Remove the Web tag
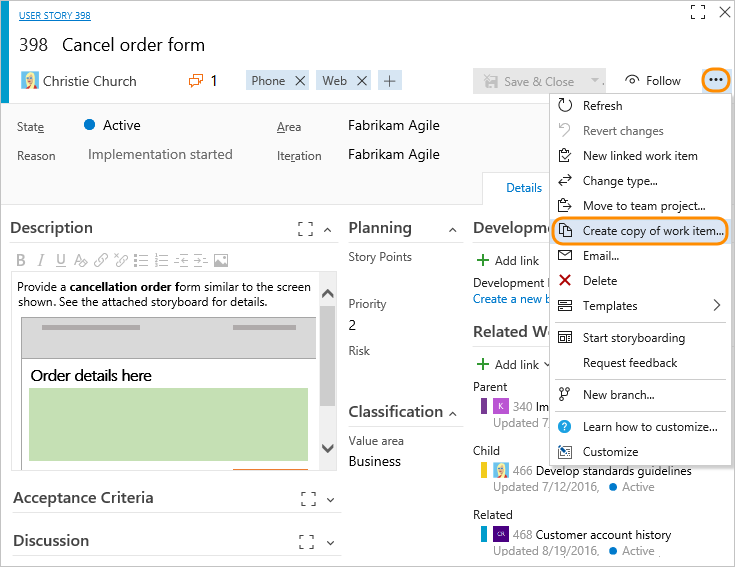735x567 pixels. click(x=361, y=81)
